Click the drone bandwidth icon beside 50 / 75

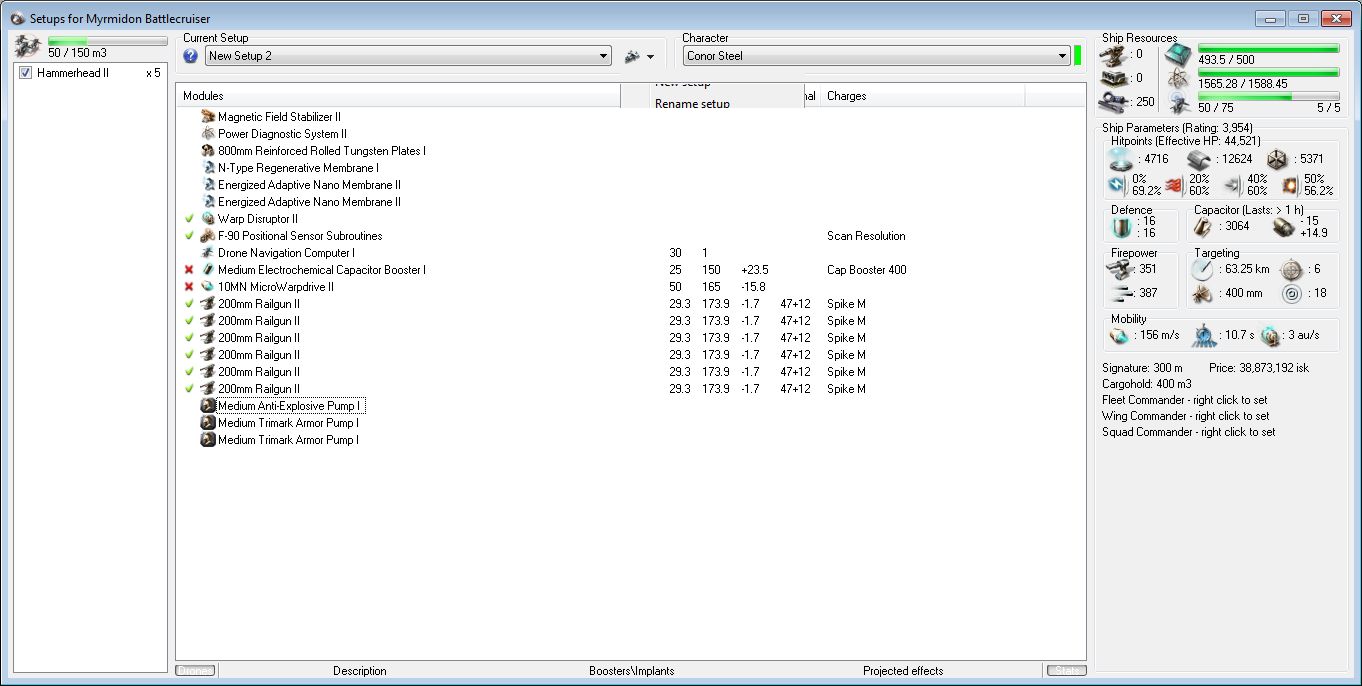pyautogui.click(x=1179, y=102)
